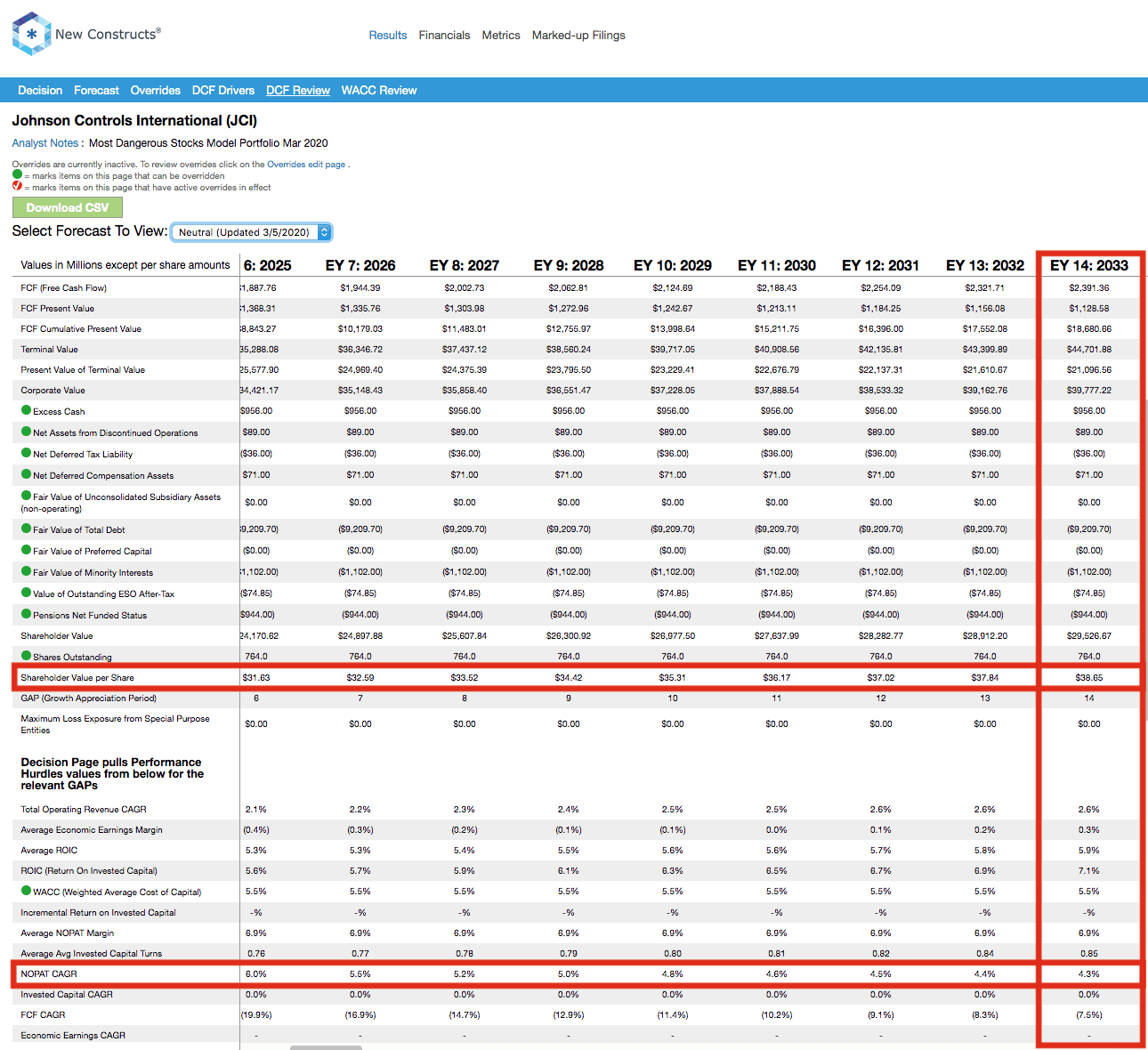
Task: Click the Invested Capital CAGR row label
Action: 67,994
